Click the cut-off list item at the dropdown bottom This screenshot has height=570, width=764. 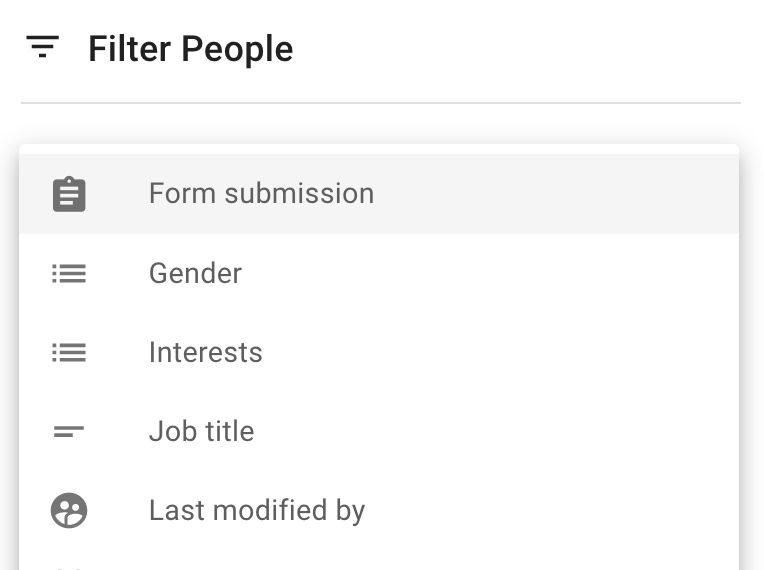[x=380, y=564]
